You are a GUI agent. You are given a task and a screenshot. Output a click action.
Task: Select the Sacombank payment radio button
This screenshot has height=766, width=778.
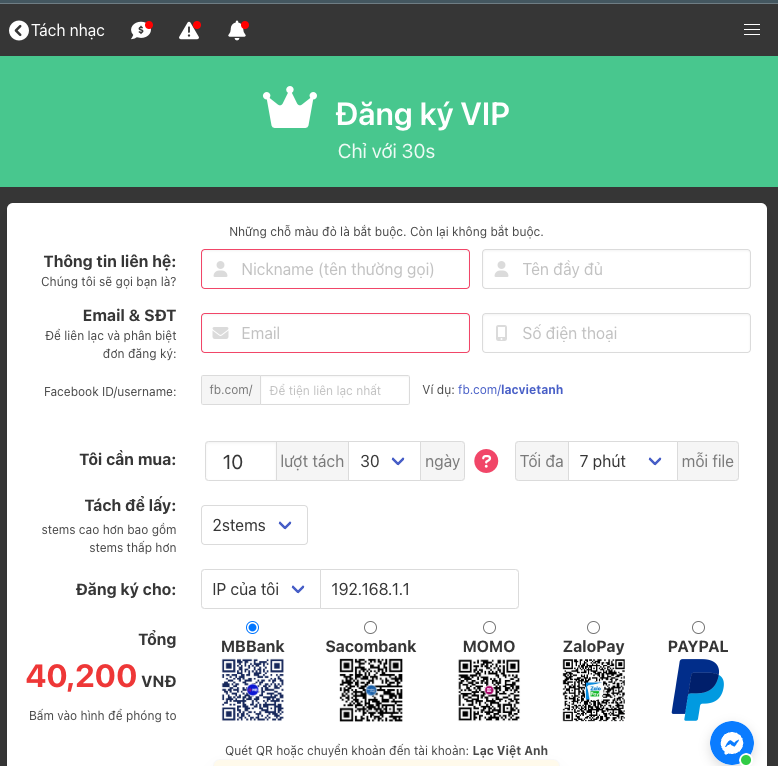pyautogui.click(x=370, y=627)
